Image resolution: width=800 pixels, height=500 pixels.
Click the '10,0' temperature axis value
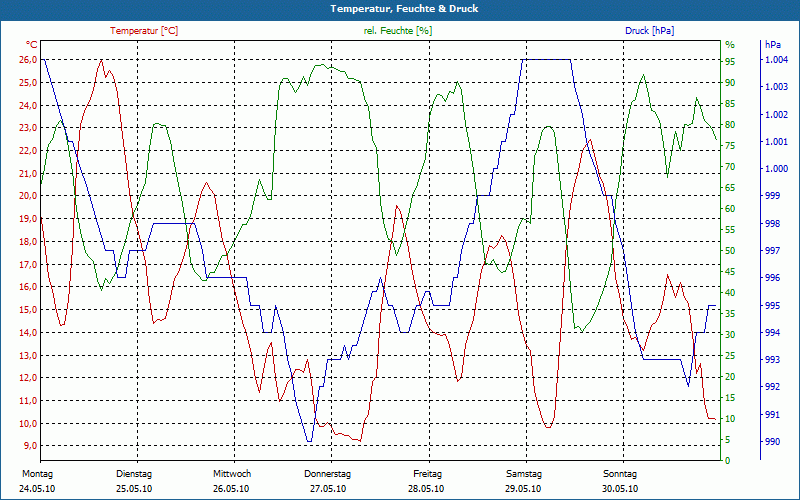coord(28,424)
